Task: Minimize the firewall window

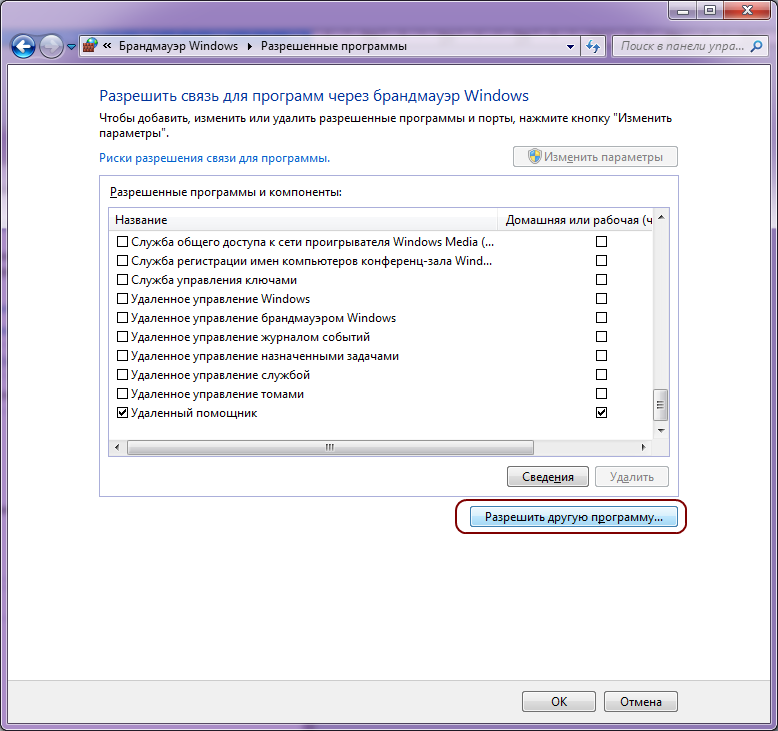Action: coord(683,10)
